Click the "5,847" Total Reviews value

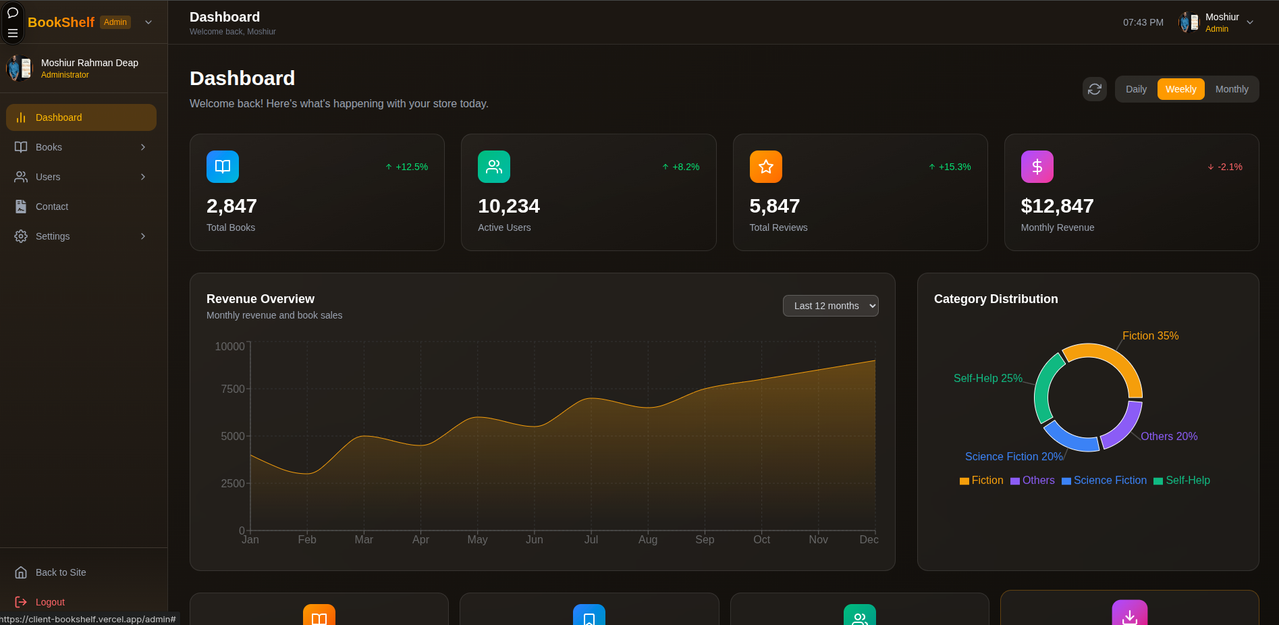[x=775, y=206]
